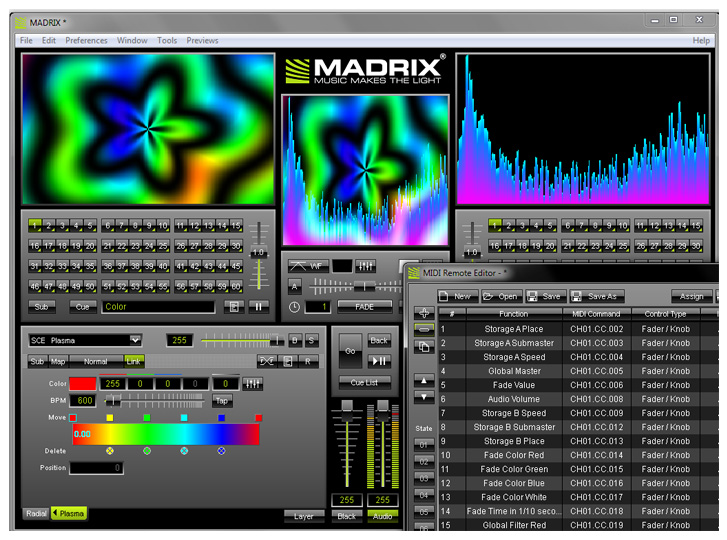Select the WF fade type button
Image resolution: width=727 pixels, height=540 pixels.
pyautogui.click(x=308, y=266)
